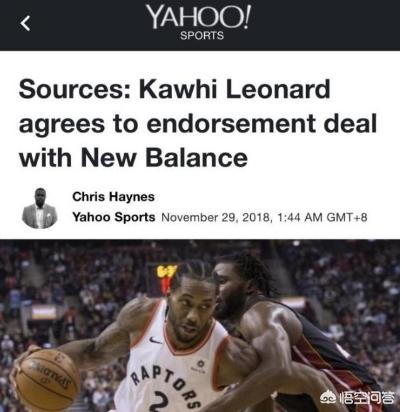
Task: Go back using the left chevron
Action: point(25,23)
